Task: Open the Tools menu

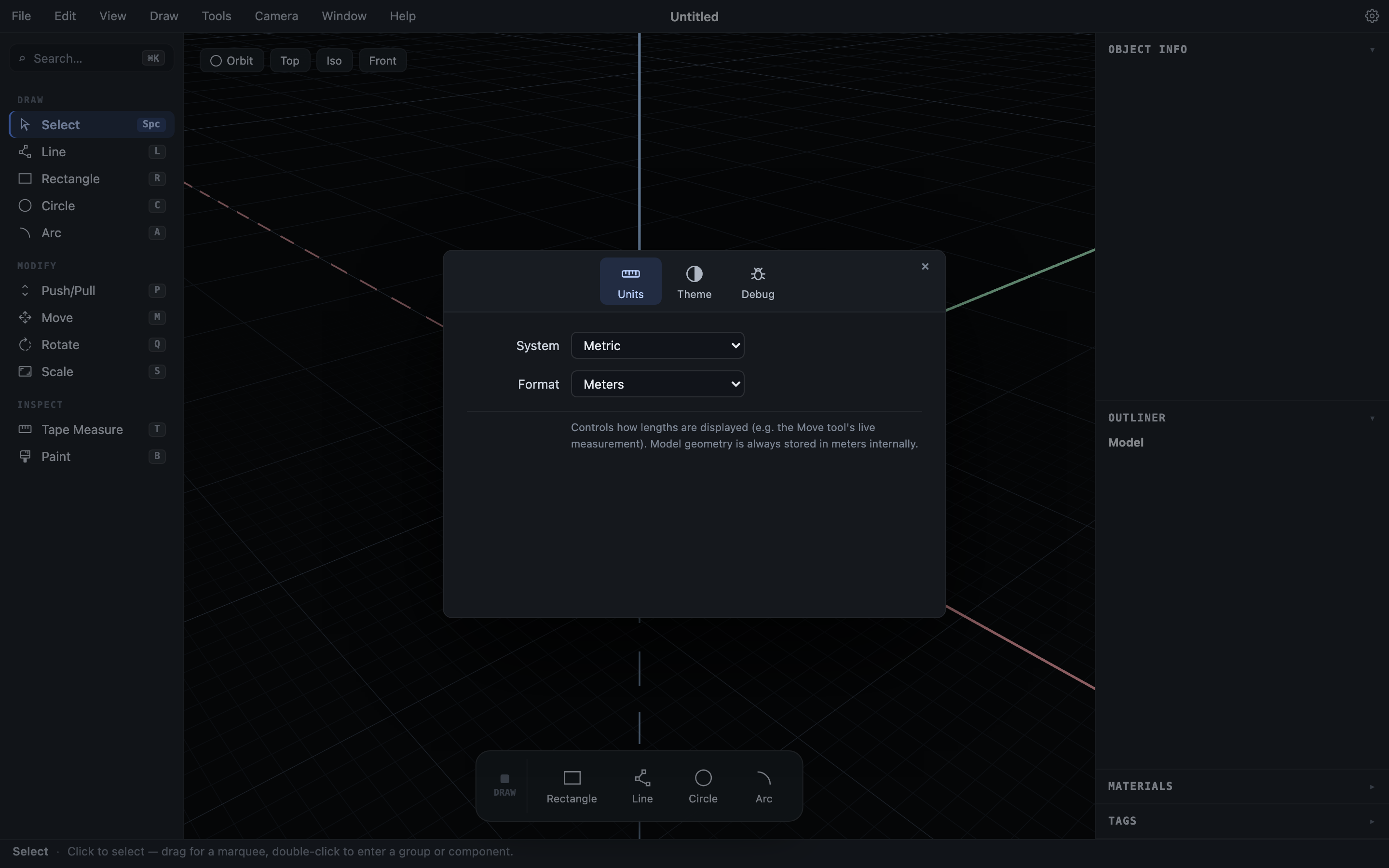Action: tap(217, 16)
